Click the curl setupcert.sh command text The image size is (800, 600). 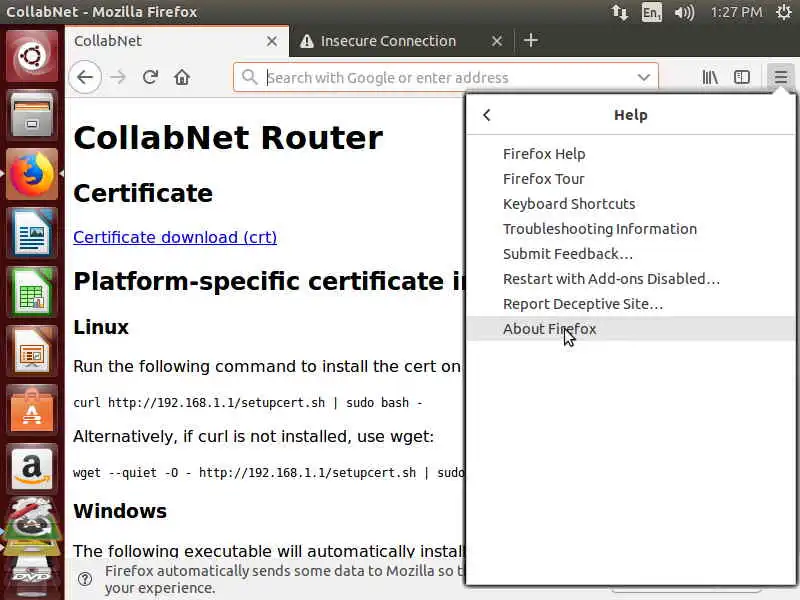point(248,403)
